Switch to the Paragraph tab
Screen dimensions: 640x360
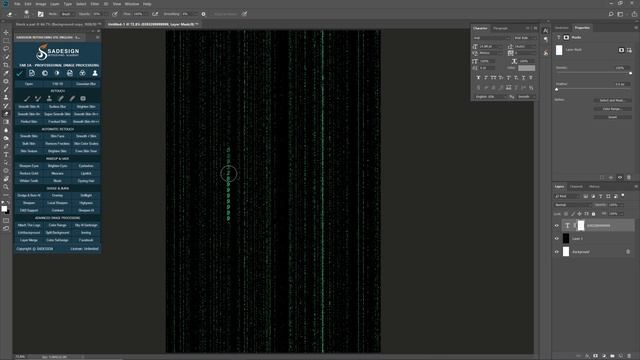[500, 28]
